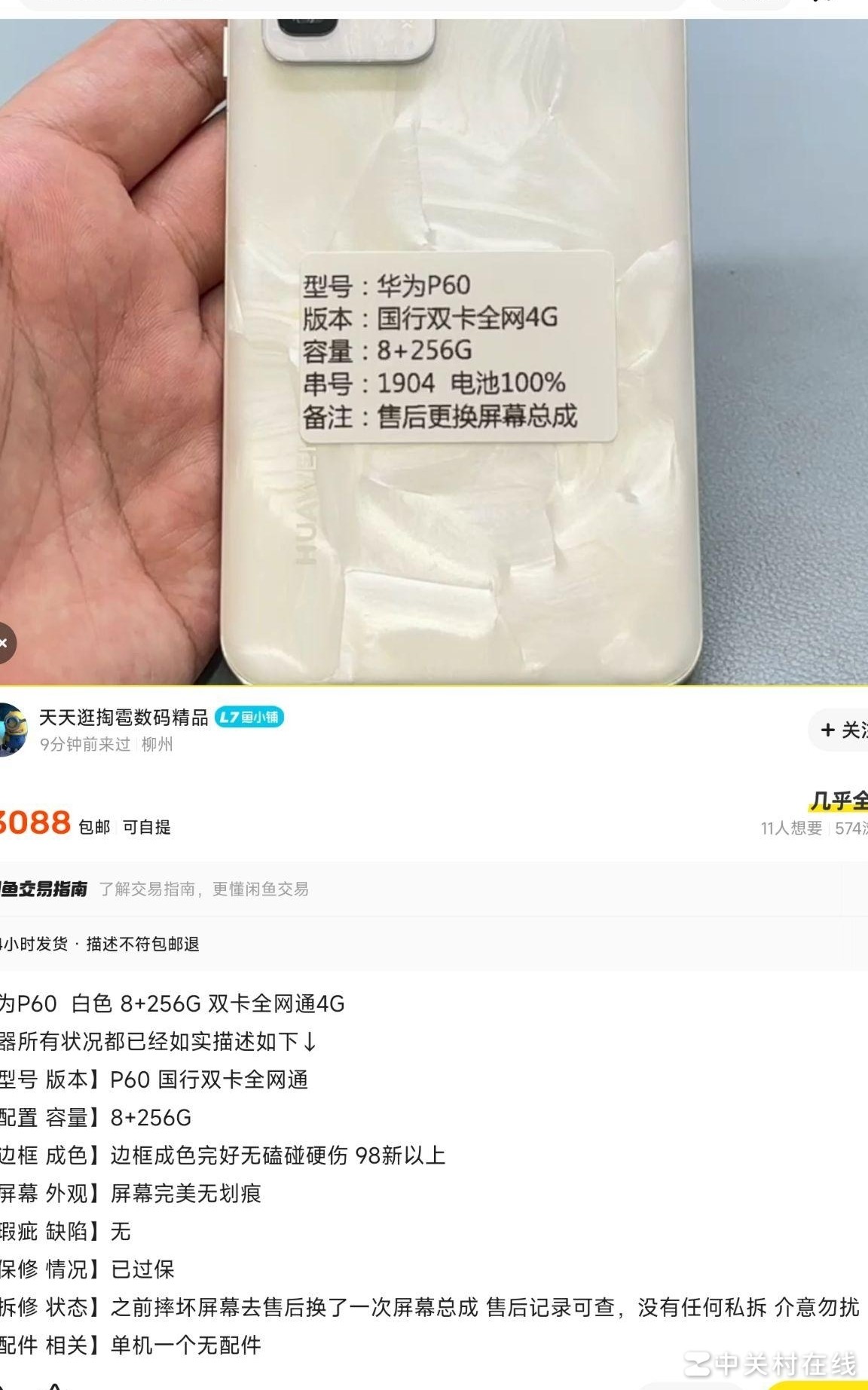Follow the seller with + 关注

coord(839,730)
